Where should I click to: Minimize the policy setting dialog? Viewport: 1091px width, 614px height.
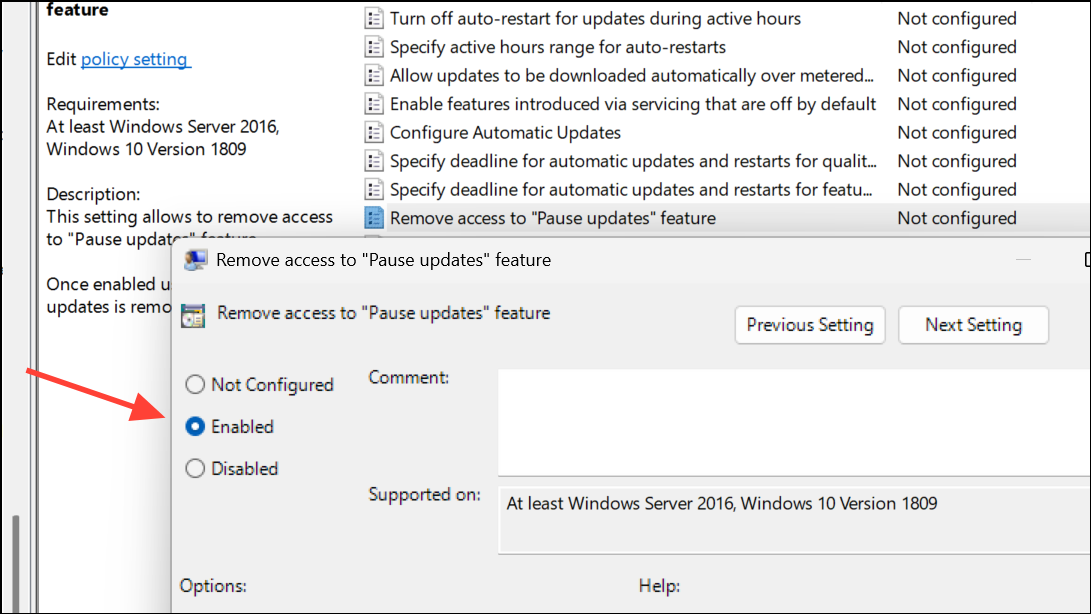click(1022, 260)
